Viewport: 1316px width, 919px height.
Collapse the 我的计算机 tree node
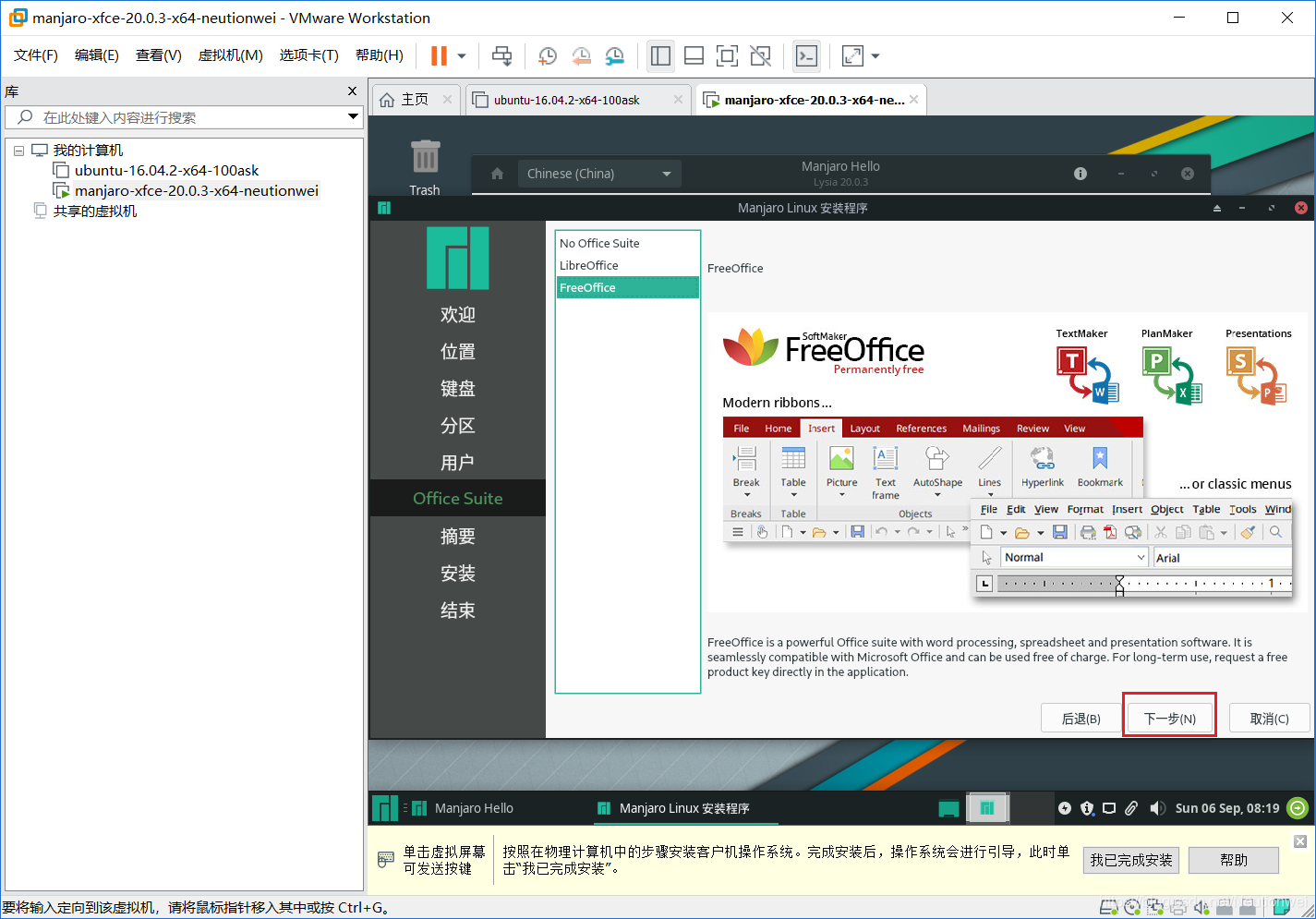click(x=18, y=151)
